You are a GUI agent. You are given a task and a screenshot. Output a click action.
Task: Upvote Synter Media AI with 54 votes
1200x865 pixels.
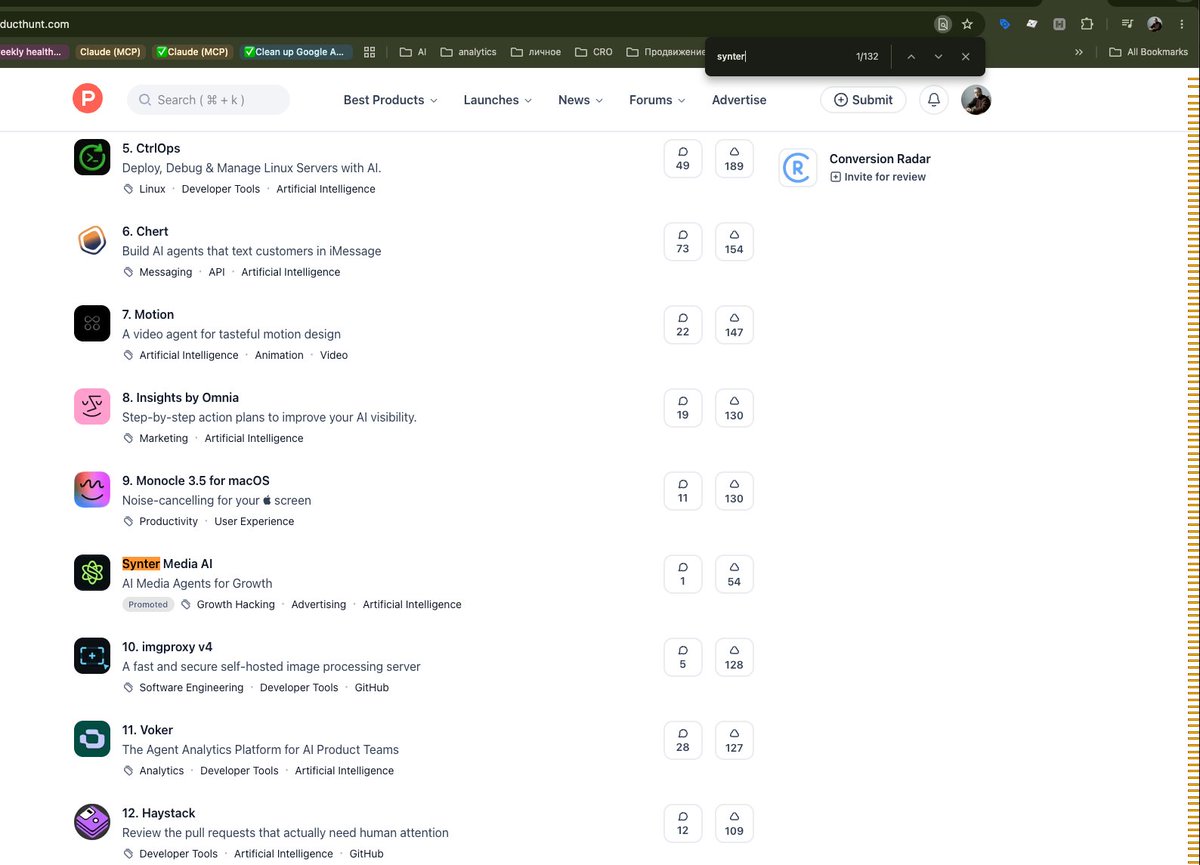734,574
